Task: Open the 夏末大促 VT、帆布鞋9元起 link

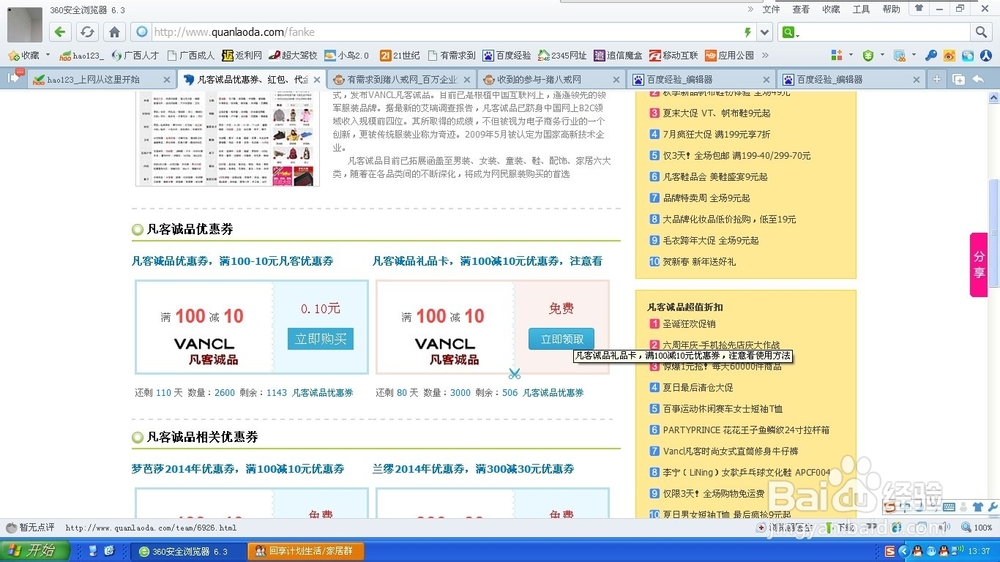Action: [x=716, y=113]
